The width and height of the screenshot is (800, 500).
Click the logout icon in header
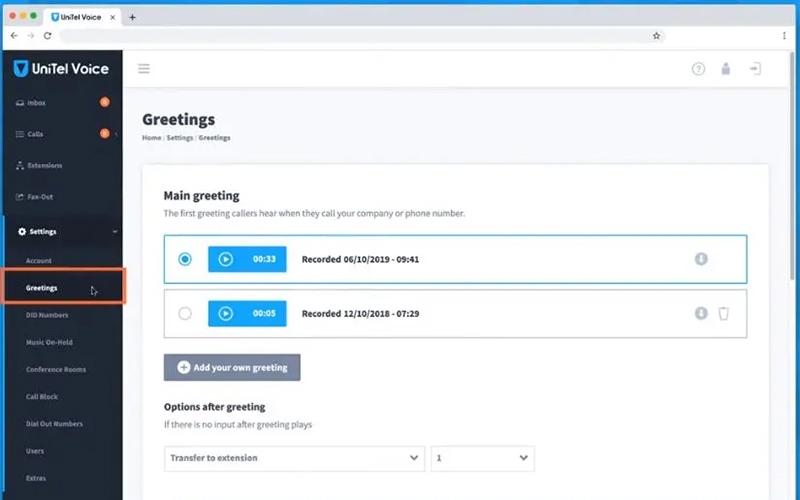pos(755,68)
